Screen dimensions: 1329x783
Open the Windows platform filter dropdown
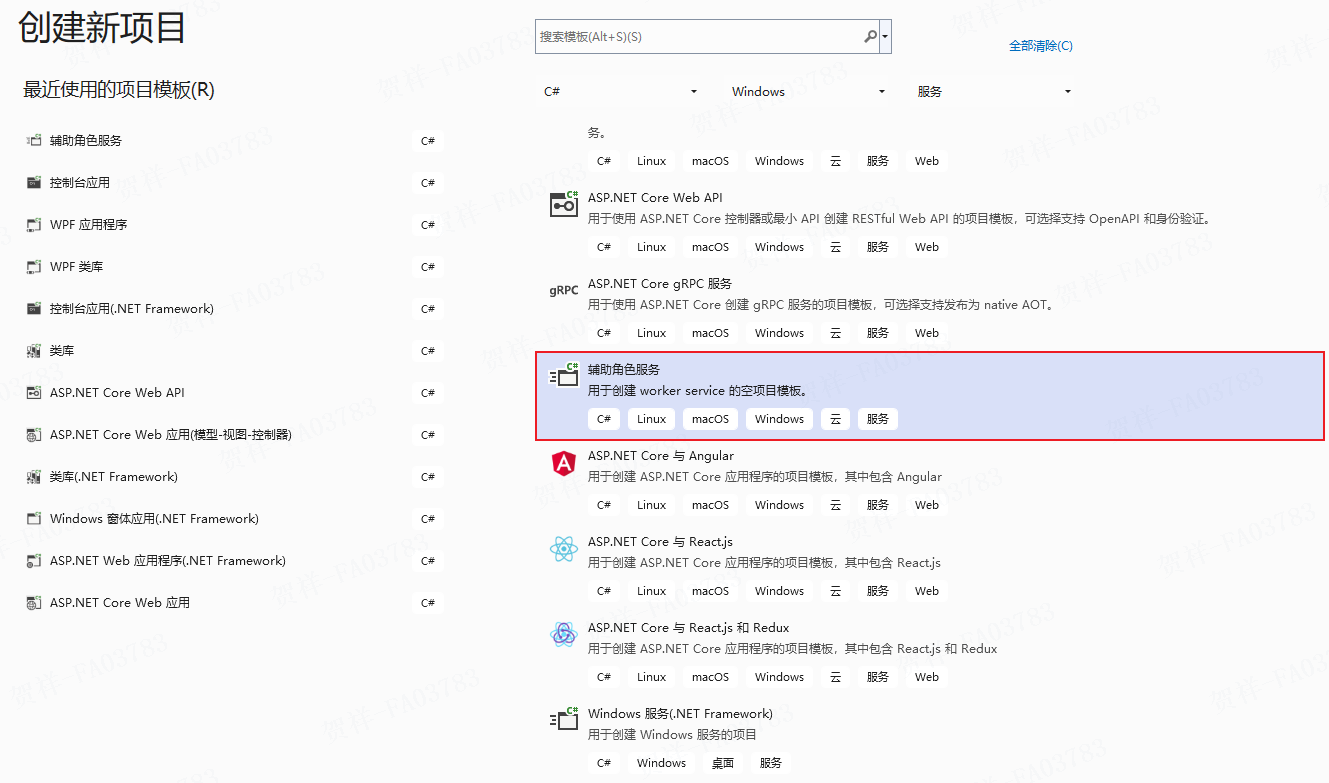coord(806,91)
